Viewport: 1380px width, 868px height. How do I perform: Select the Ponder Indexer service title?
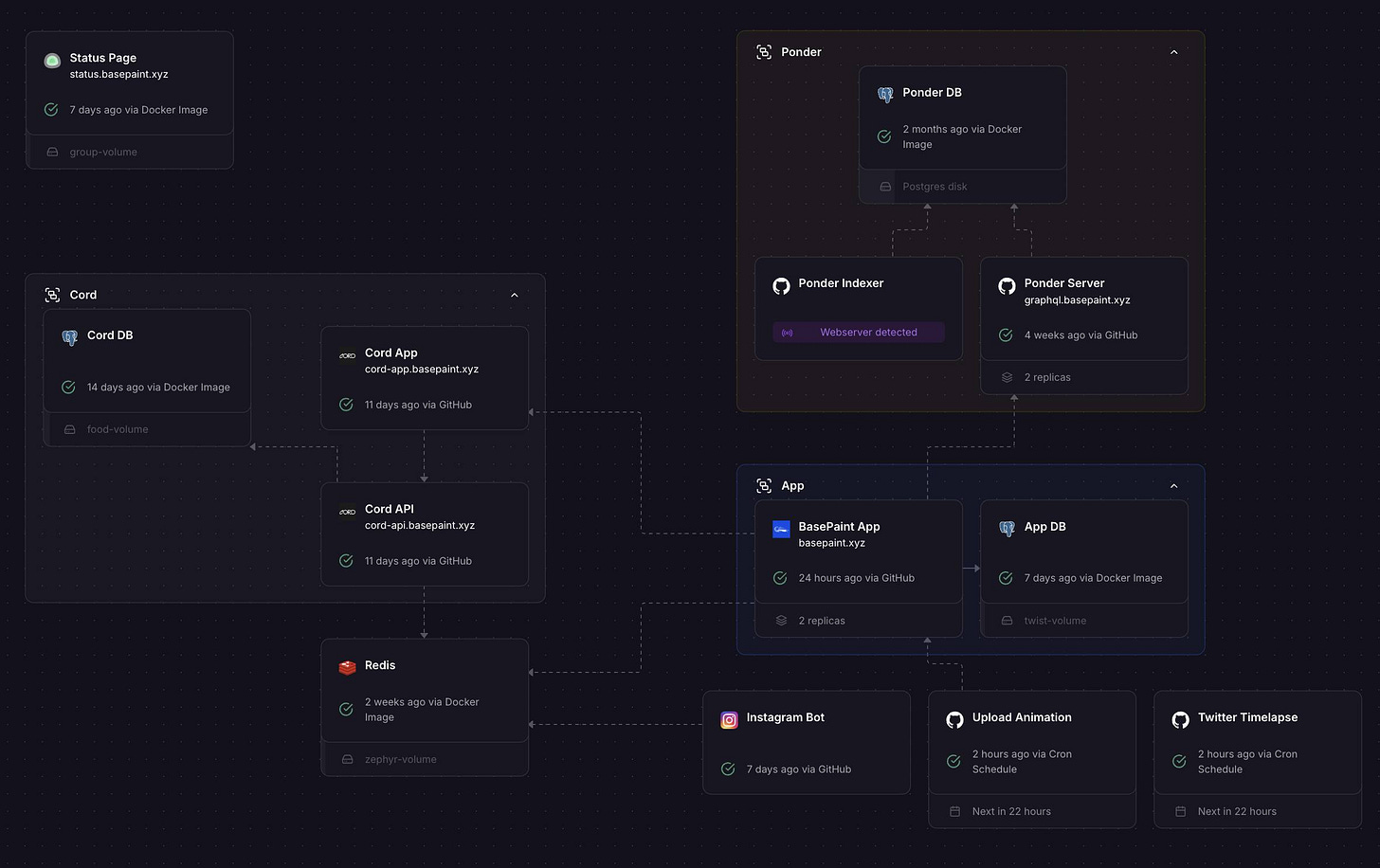point(841,283)
